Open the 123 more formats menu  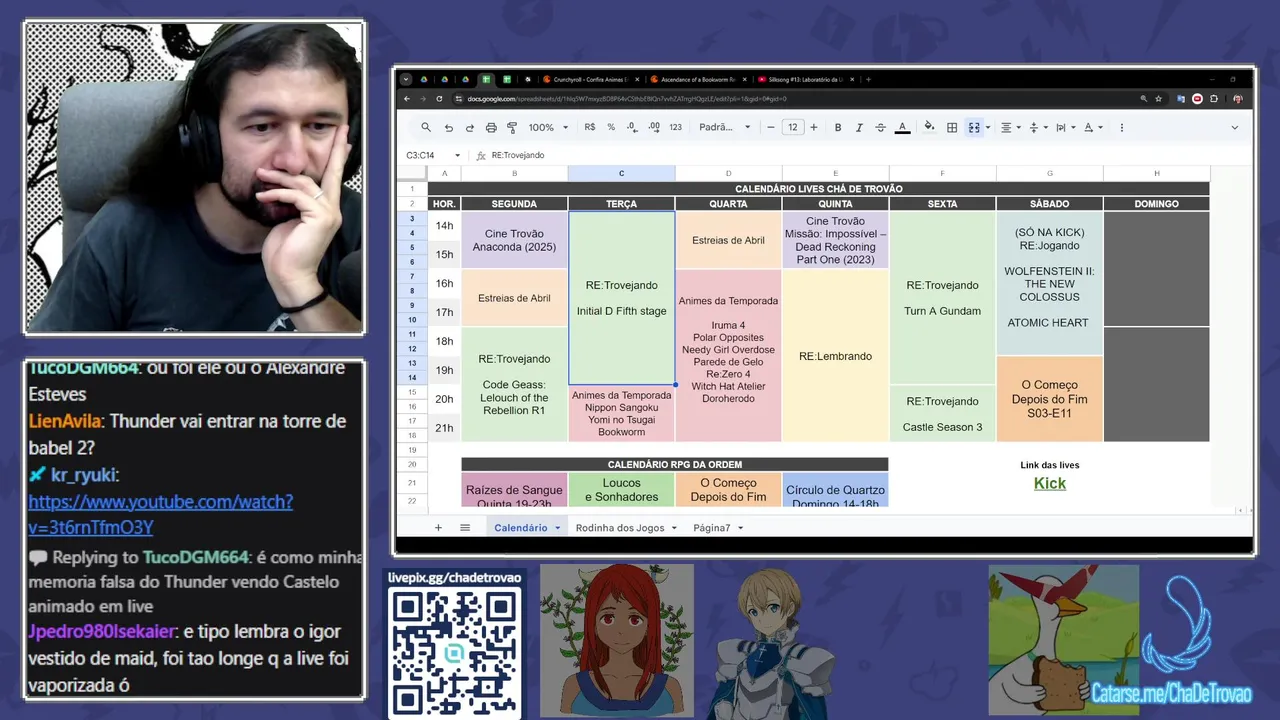coord(676,128)
